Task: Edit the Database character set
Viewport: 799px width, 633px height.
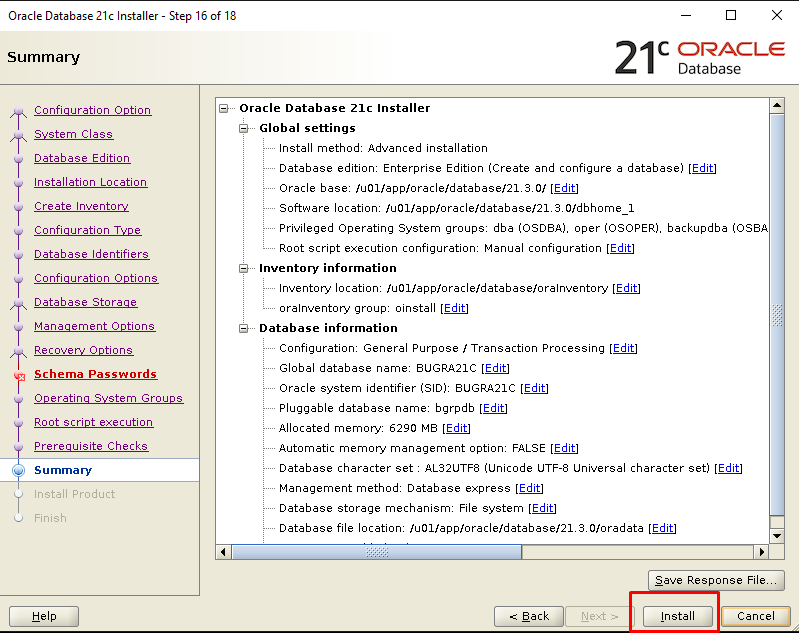Action: (x=728, y=468)
